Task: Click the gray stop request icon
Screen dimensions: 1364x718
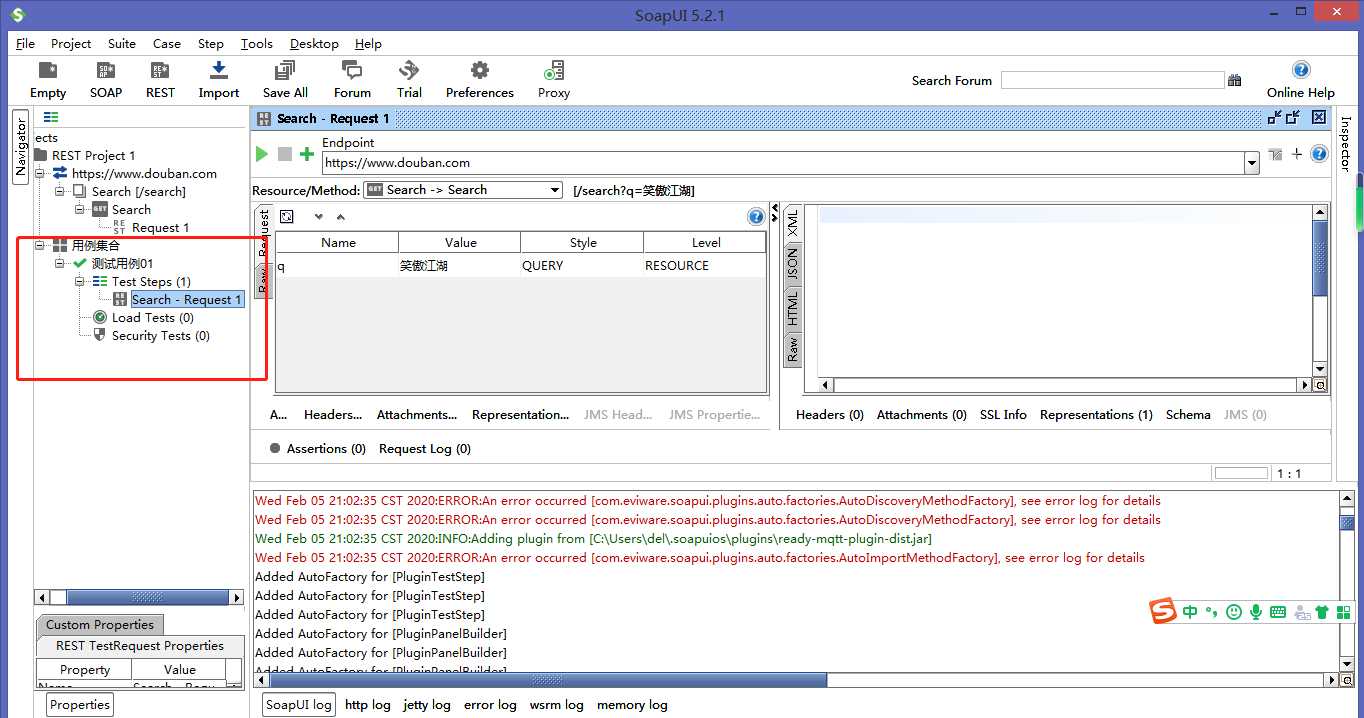Action: point(285,154)
